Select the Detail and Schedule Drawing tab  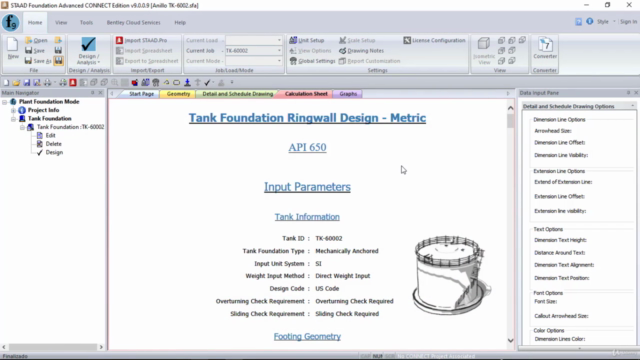click(x=238, y=94)
